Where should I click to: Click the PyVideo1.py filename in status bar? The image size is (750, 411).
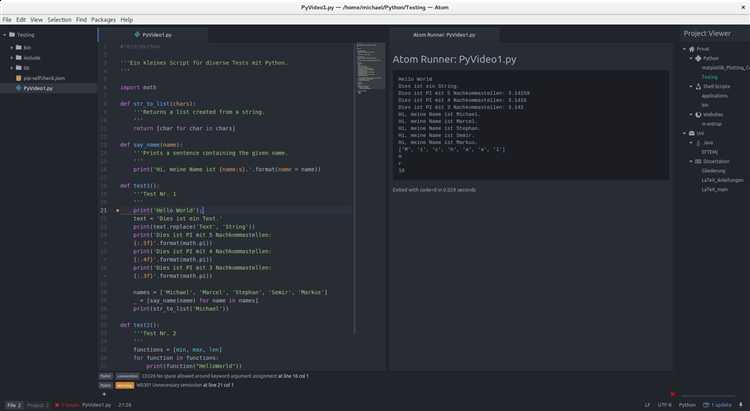(x=96, y=405)
